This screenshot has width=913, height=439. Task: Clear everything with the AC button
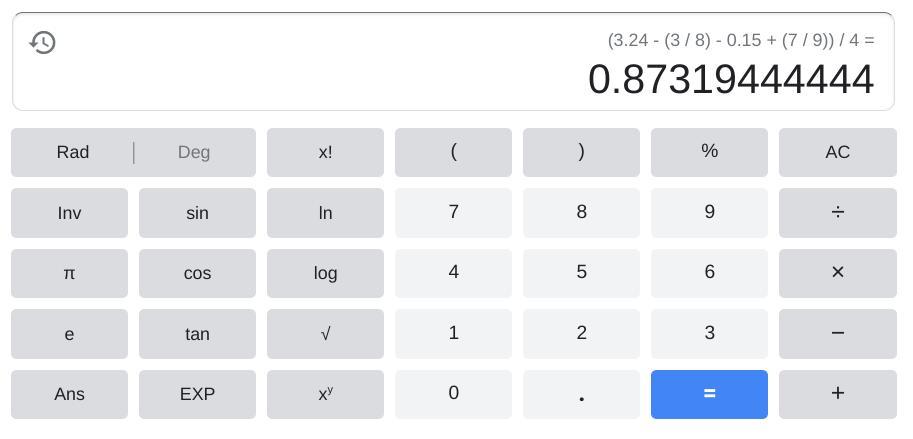coord(837,153)
